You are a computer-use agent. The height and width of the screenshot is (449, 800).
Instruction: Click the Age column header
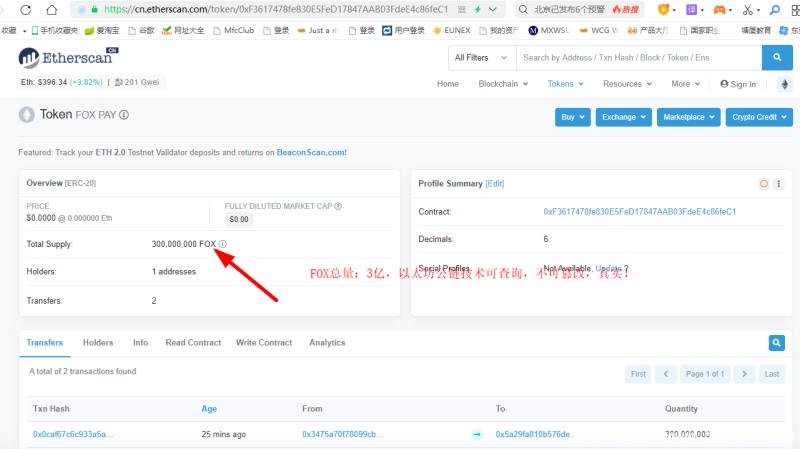209,409
